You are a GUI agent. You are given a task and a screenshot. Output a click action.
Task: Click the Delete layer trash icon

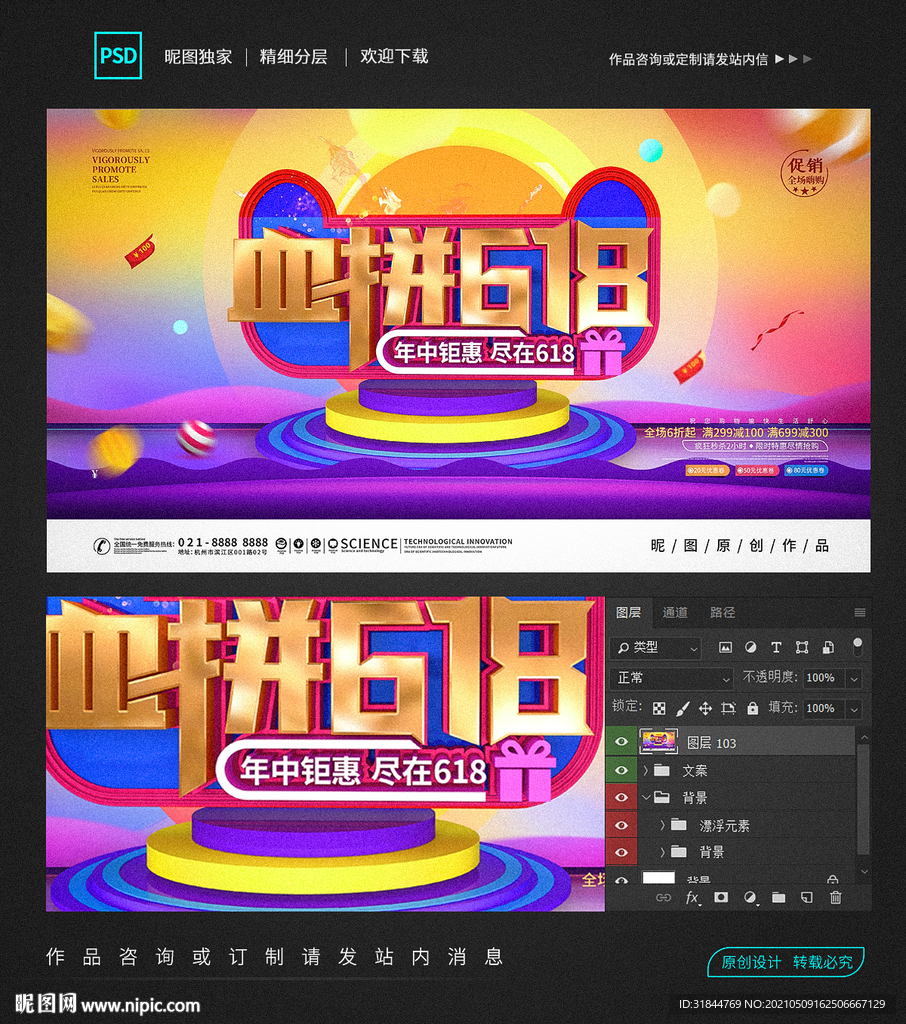pyautogui.click(x=836, y=898)
